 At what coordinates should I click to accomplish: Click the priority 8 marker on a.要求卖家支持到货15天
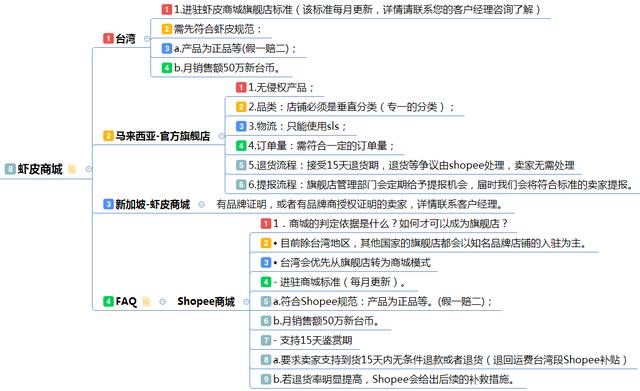click(266, 360)
